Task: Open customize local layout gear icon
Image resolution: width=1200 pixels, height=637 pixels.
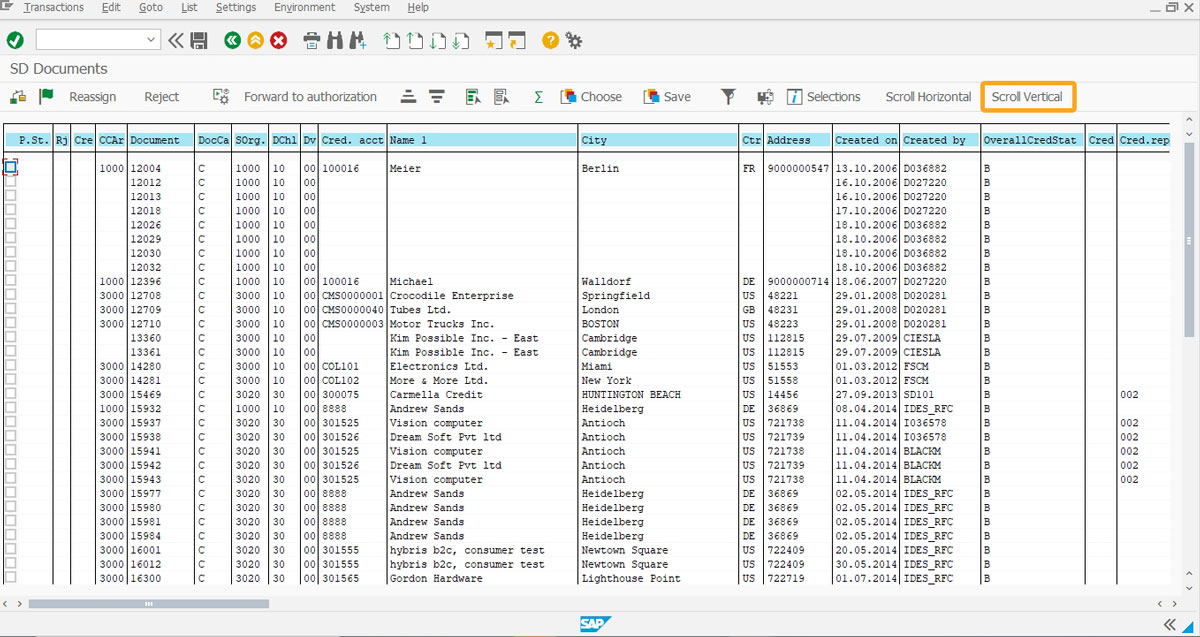Action: [x=574, y=40]
